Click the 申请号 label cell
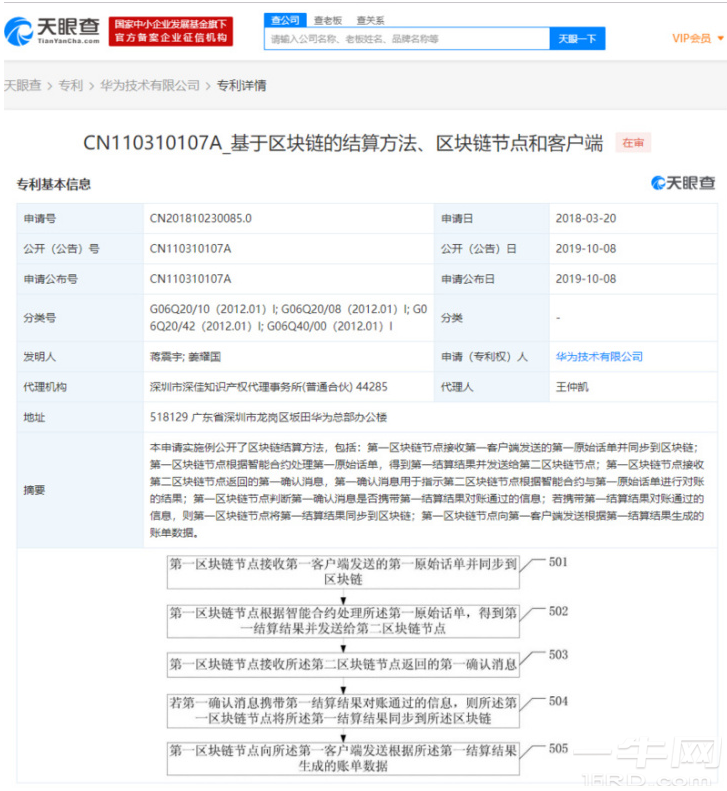This screenshot has height=791, width=727. click(80, 218)
